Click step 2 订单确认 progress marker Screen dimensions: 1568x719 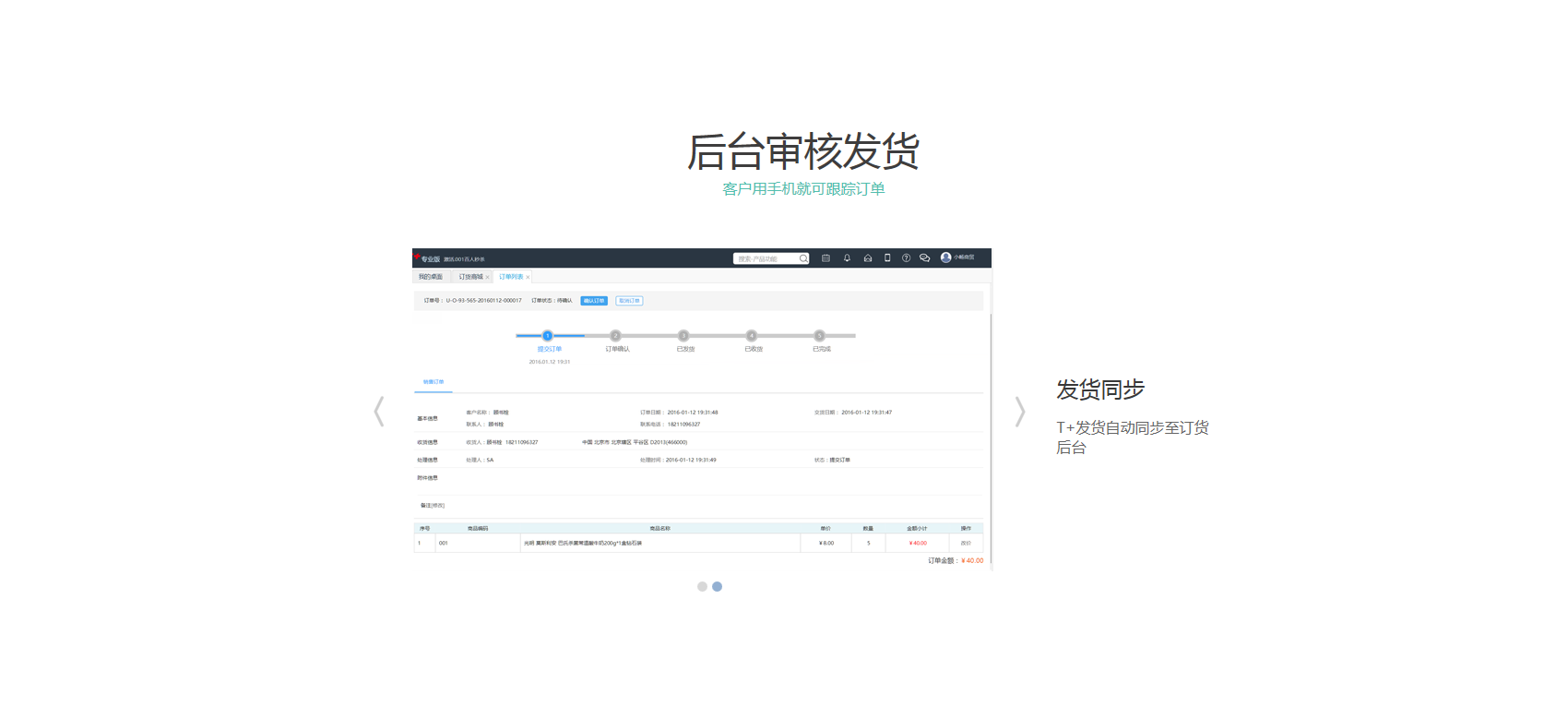[615, 336]
